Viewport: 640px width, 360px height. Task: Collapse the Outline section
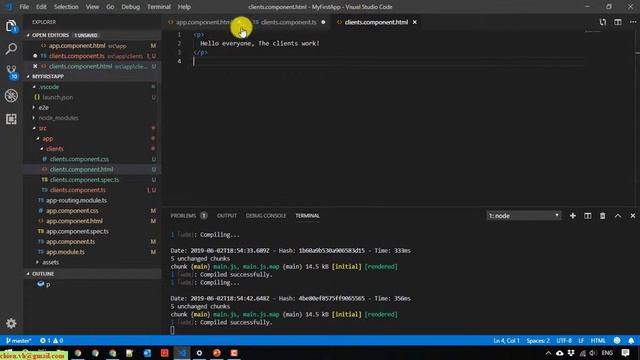pos(28,273)
